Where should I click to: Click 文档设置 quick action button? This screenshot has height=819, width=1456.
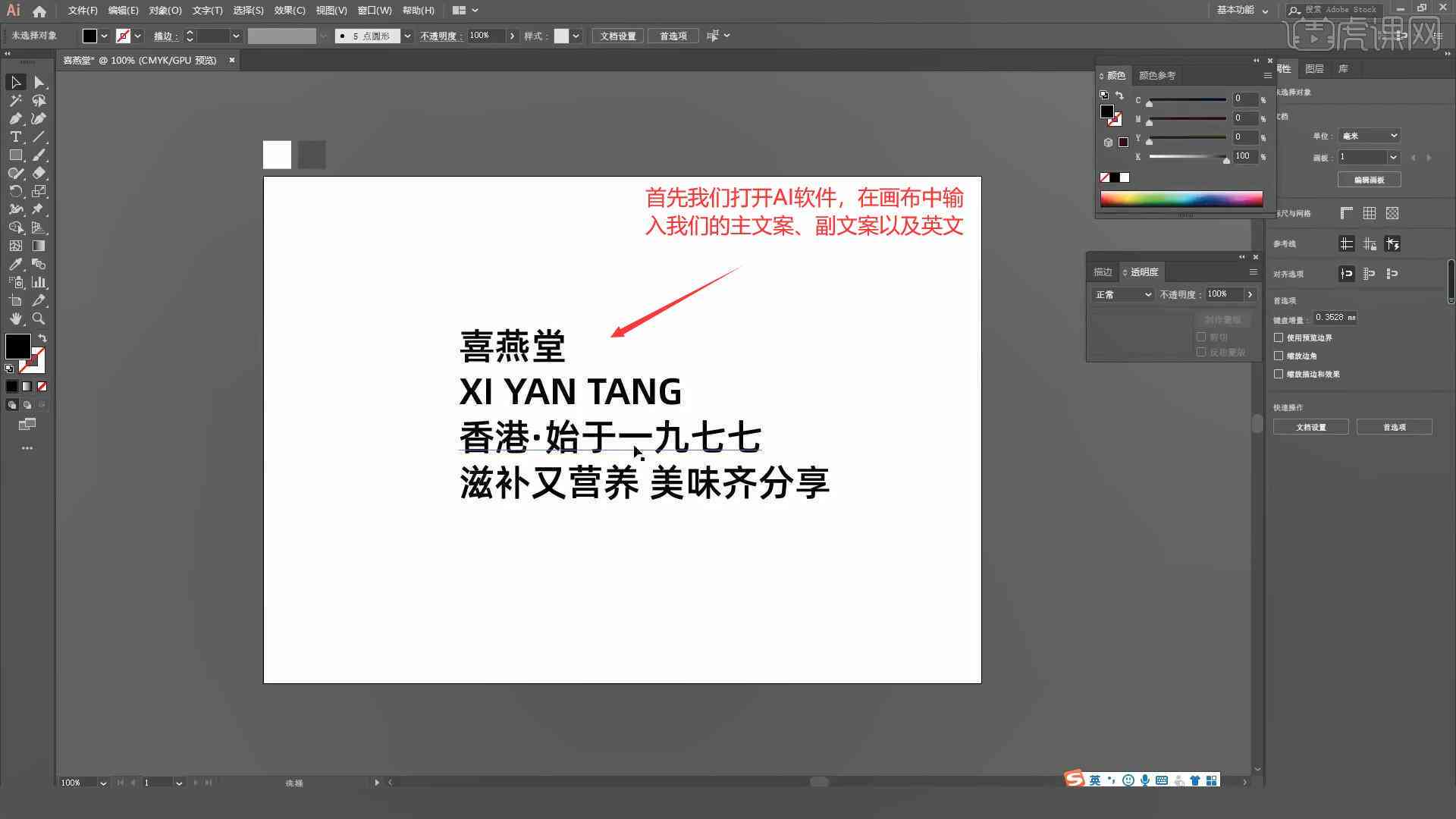coord(1313,427)
